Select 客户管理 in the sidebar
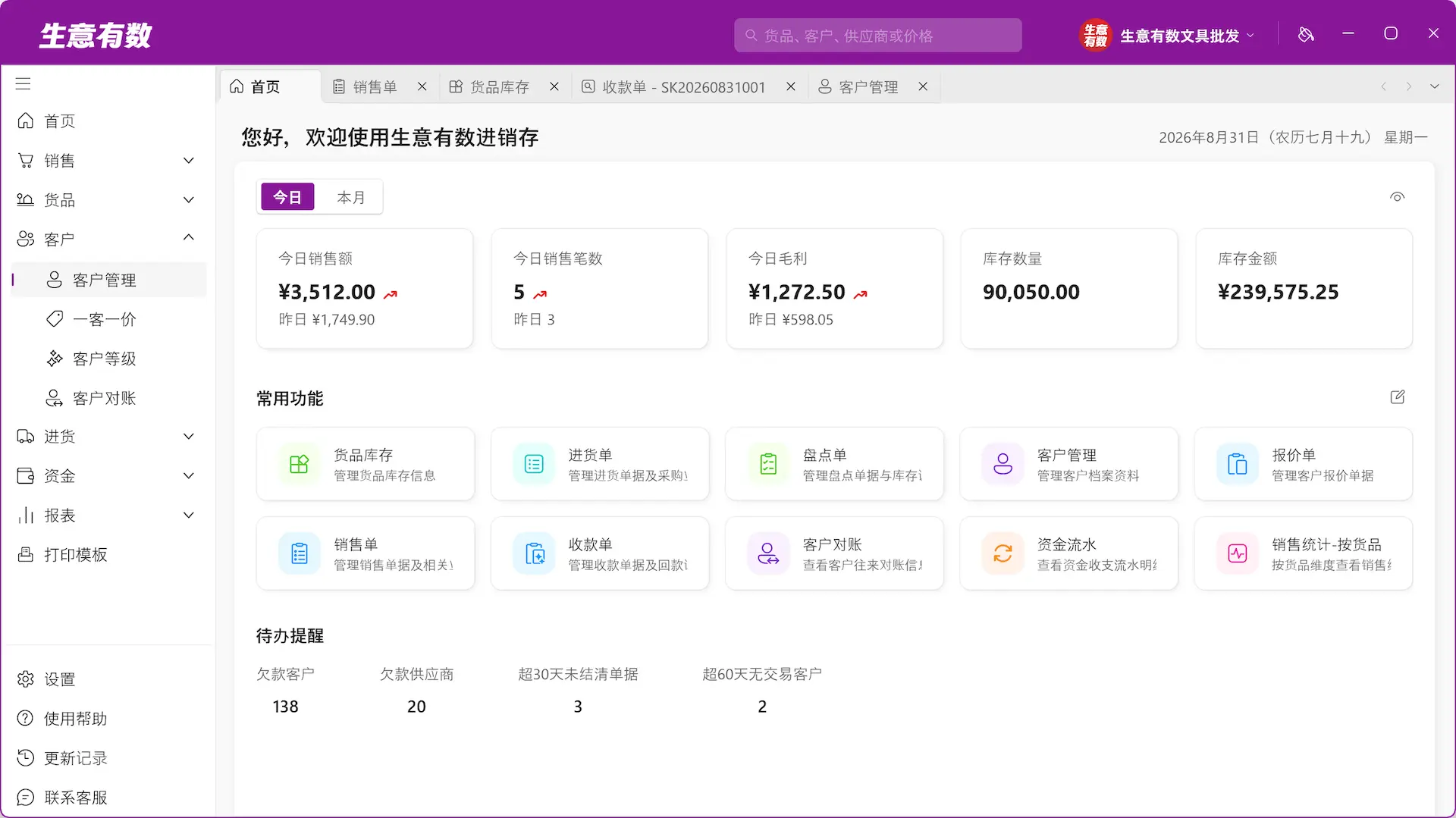This screenshot has height=818, width=1456. coord(109,280)
